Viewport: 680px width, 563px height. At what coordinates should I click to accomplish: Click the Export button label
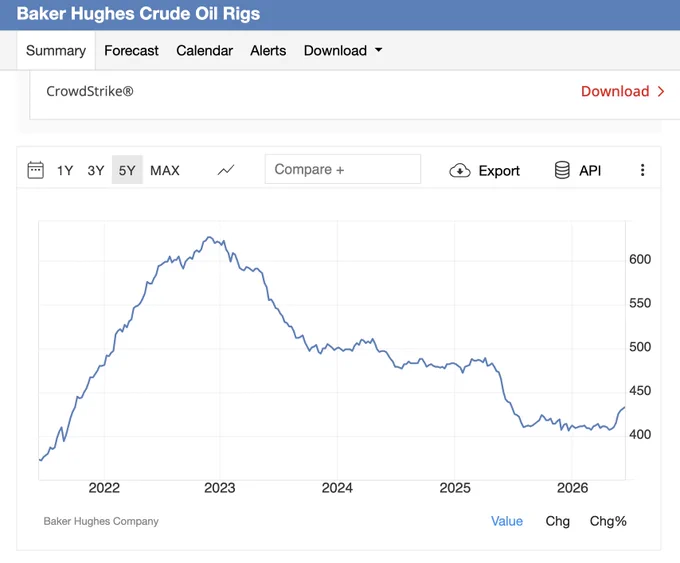499,171
